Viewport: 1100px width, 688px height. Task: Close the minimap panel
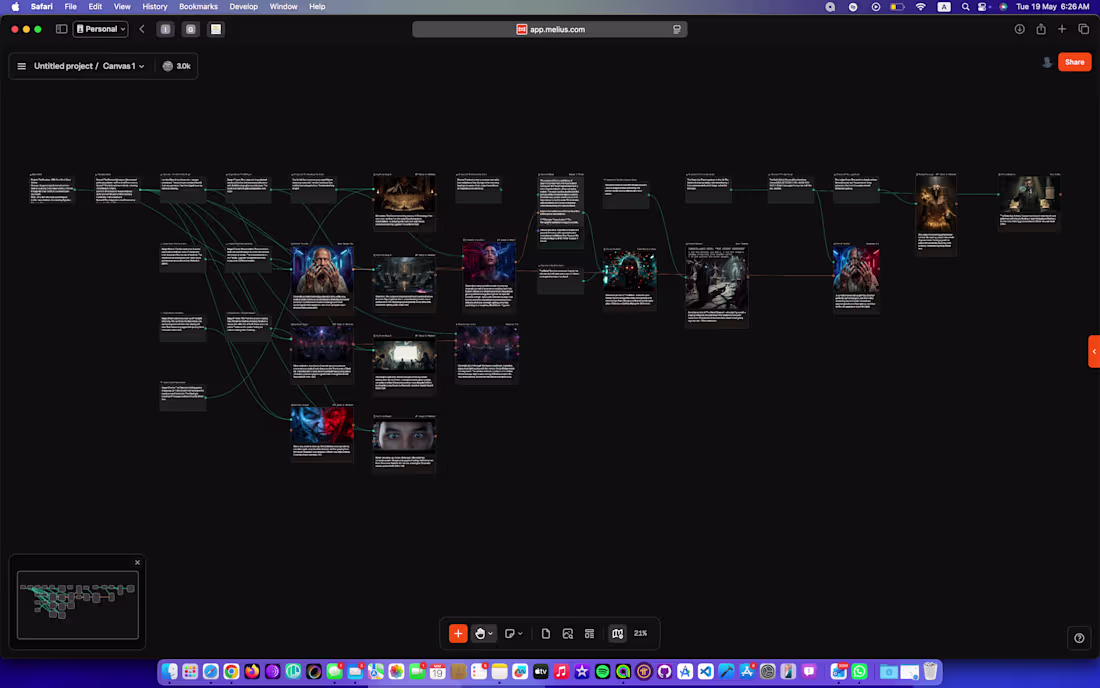[138, 562]
